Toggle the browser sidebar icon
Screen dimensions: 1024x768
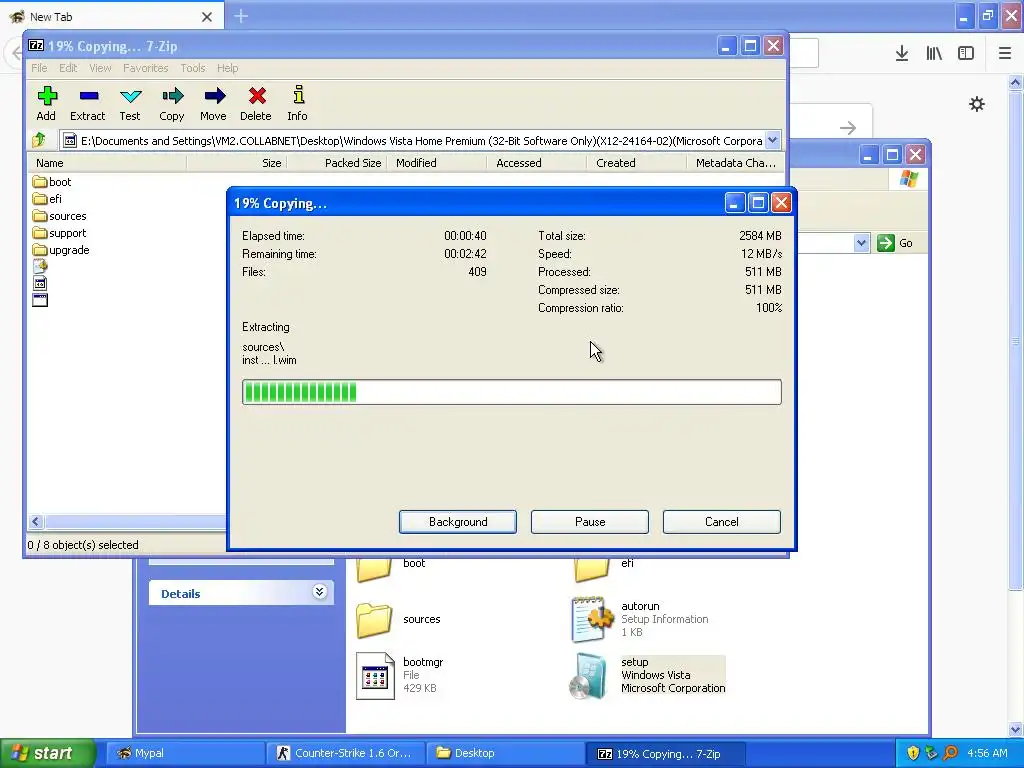966,54
